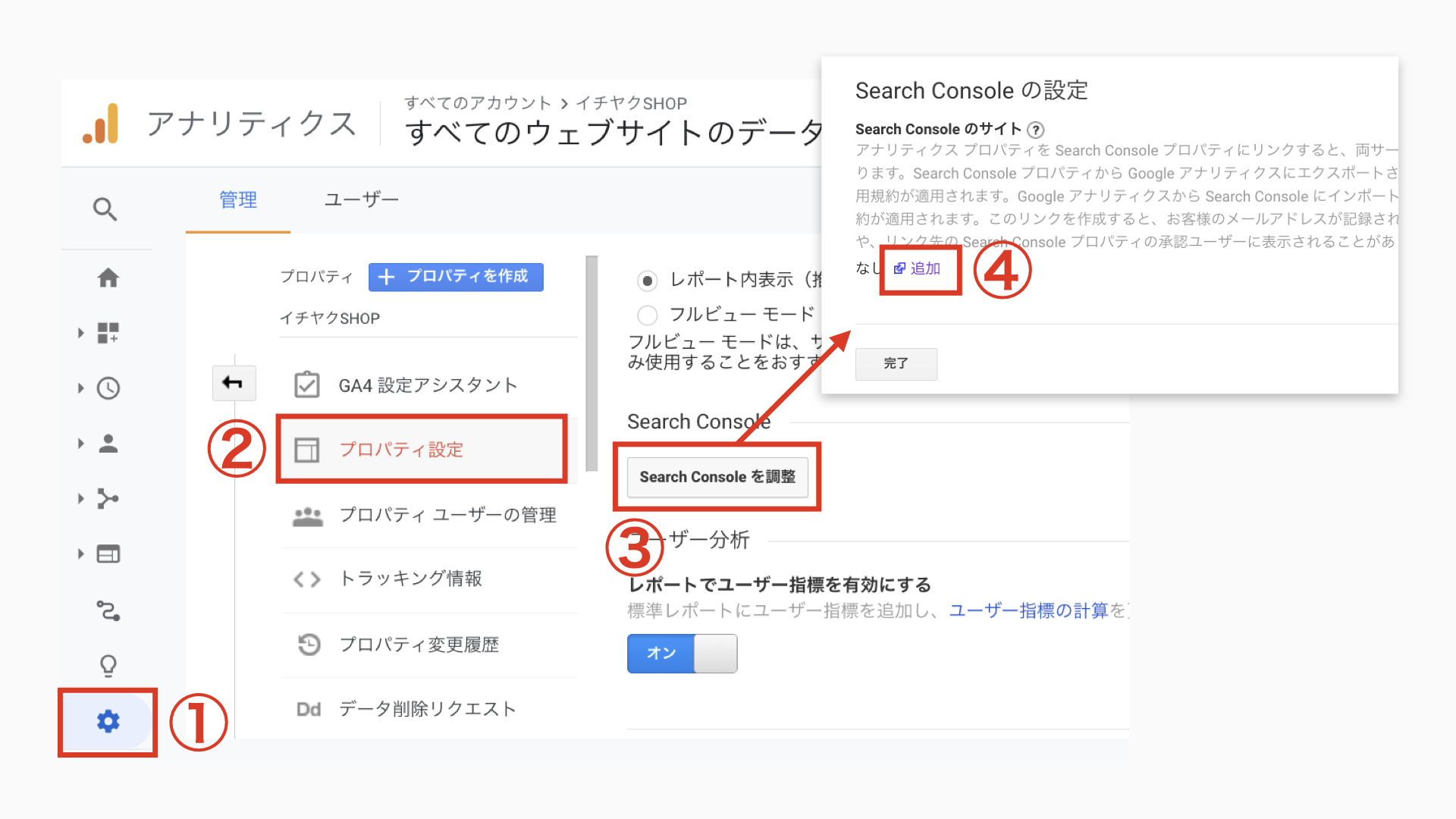The width and height of the screenshot is (1456, 819).
Task: Click the アナリティクス product title
Action: coord(252,124)
